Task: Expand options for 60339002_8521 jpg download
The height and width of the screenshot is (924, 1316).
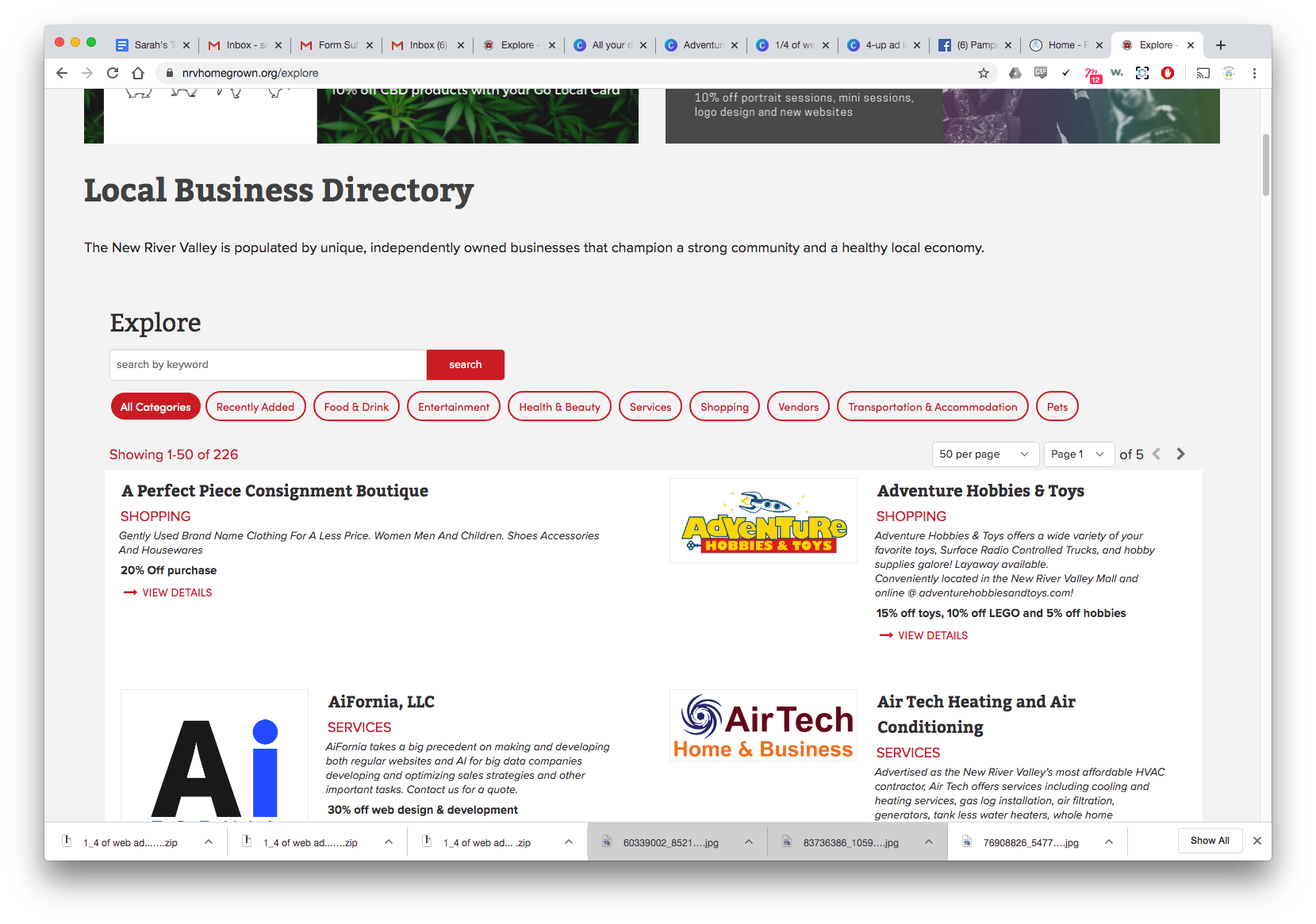Action: tap(749, 842)
